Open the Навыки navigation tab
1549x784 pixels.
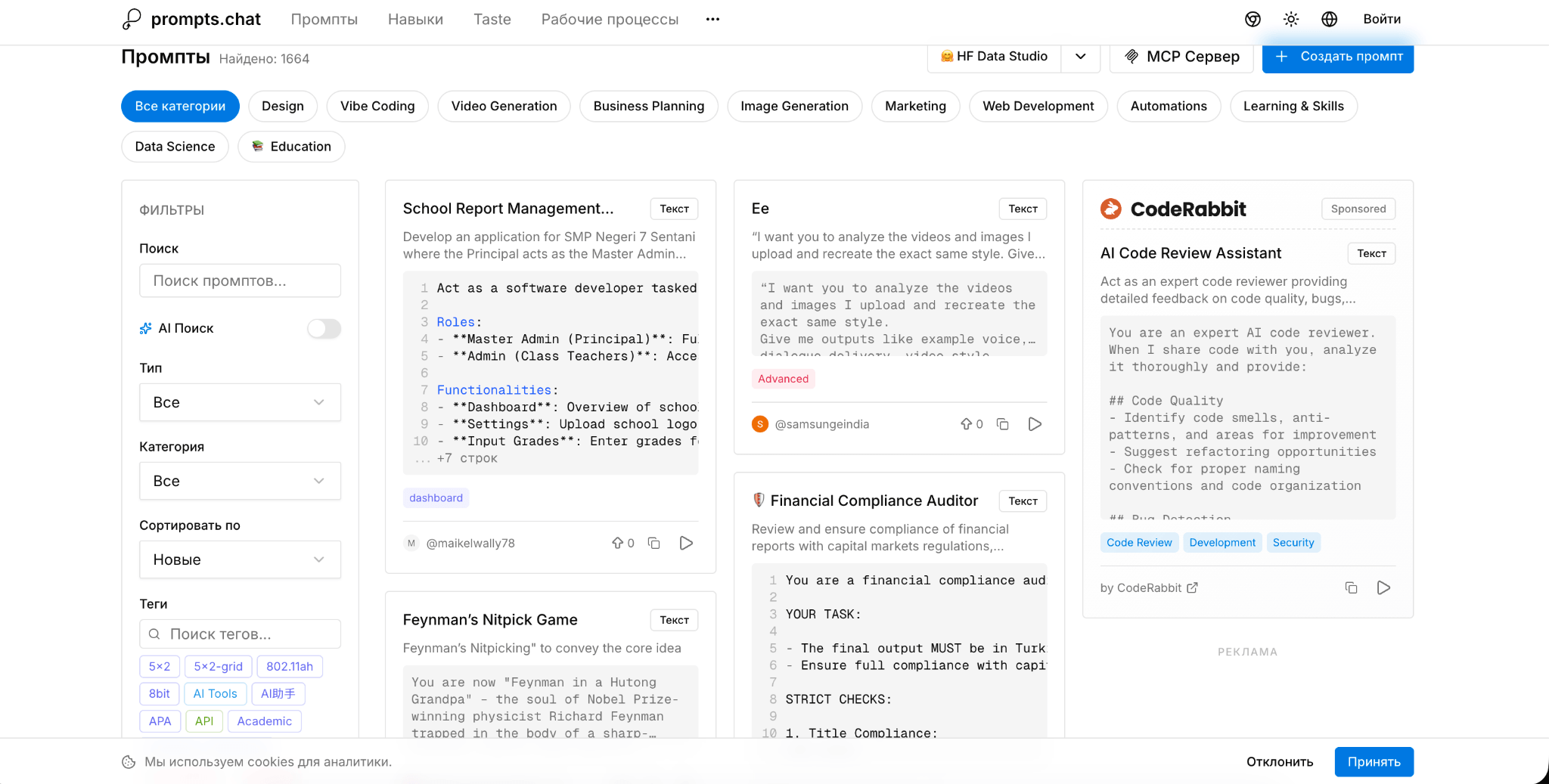coord(415,19)
